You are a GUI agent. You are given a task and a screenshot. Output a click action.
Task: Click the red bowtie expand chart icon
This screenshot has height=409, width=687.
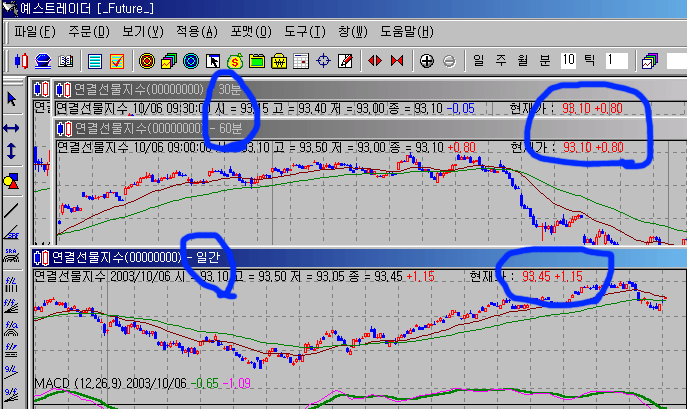coord(397,61)
